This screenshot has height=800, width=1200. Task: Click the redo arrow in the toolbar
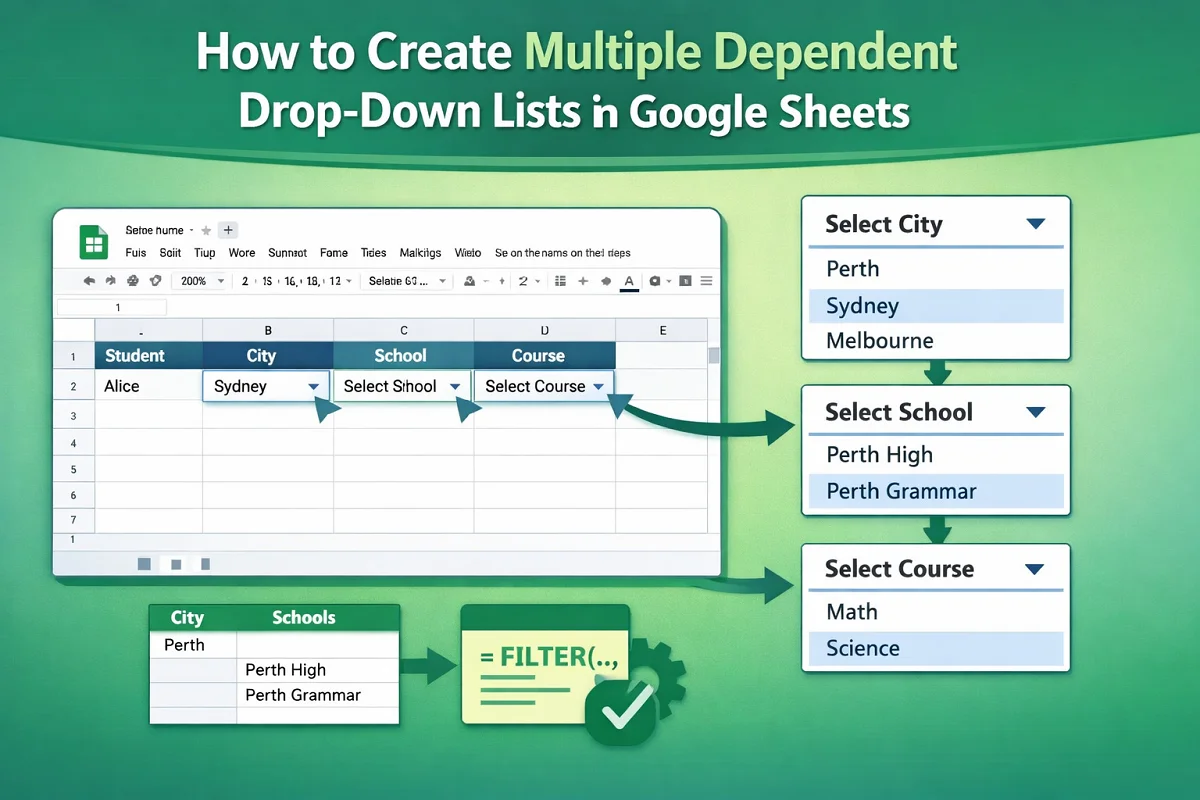[x=110, y=281]
